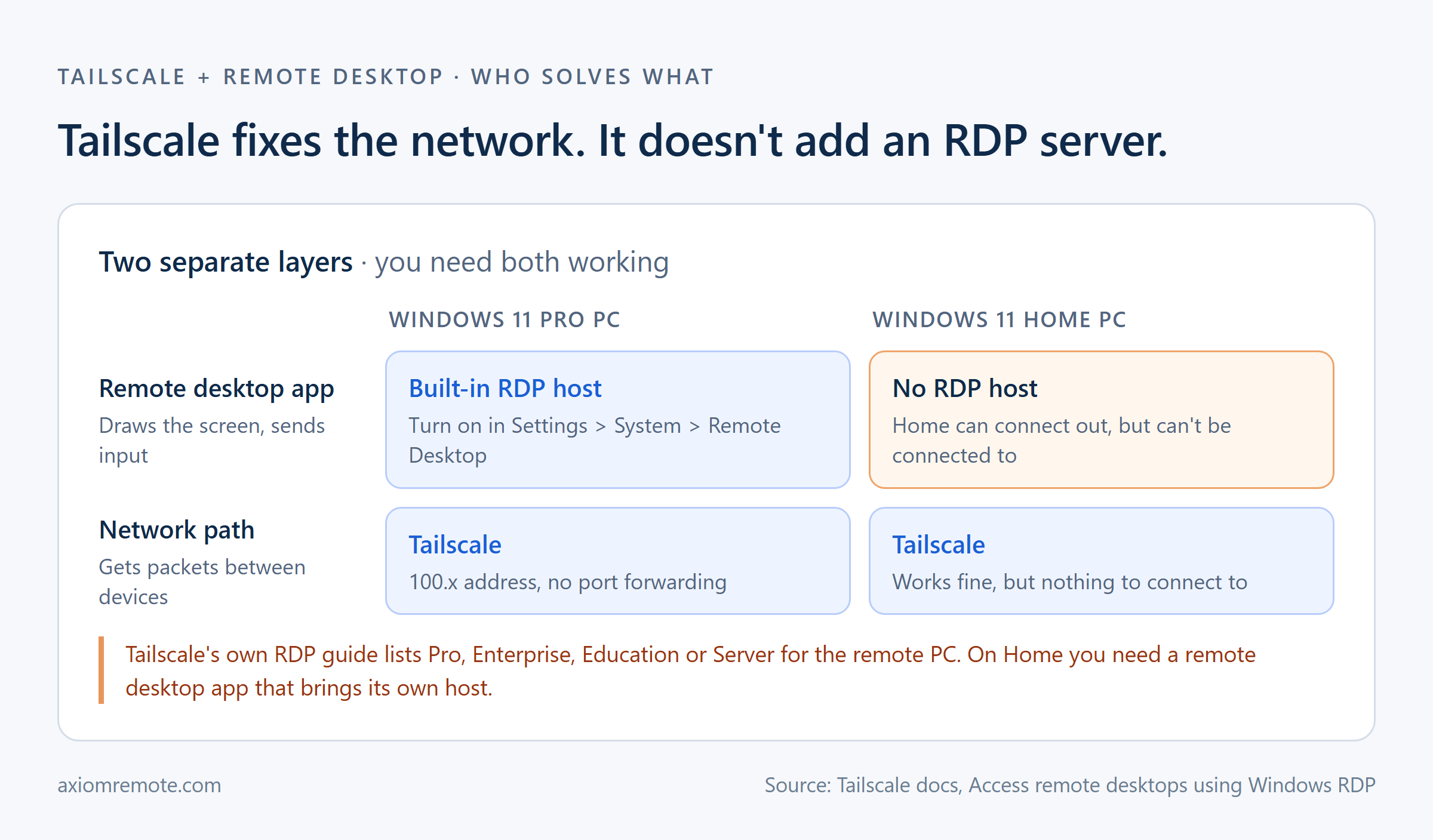Click the 'WINDOWS 11 PRO PC' column header
Screen dimensions: 1433x840
tap(505, 320)
